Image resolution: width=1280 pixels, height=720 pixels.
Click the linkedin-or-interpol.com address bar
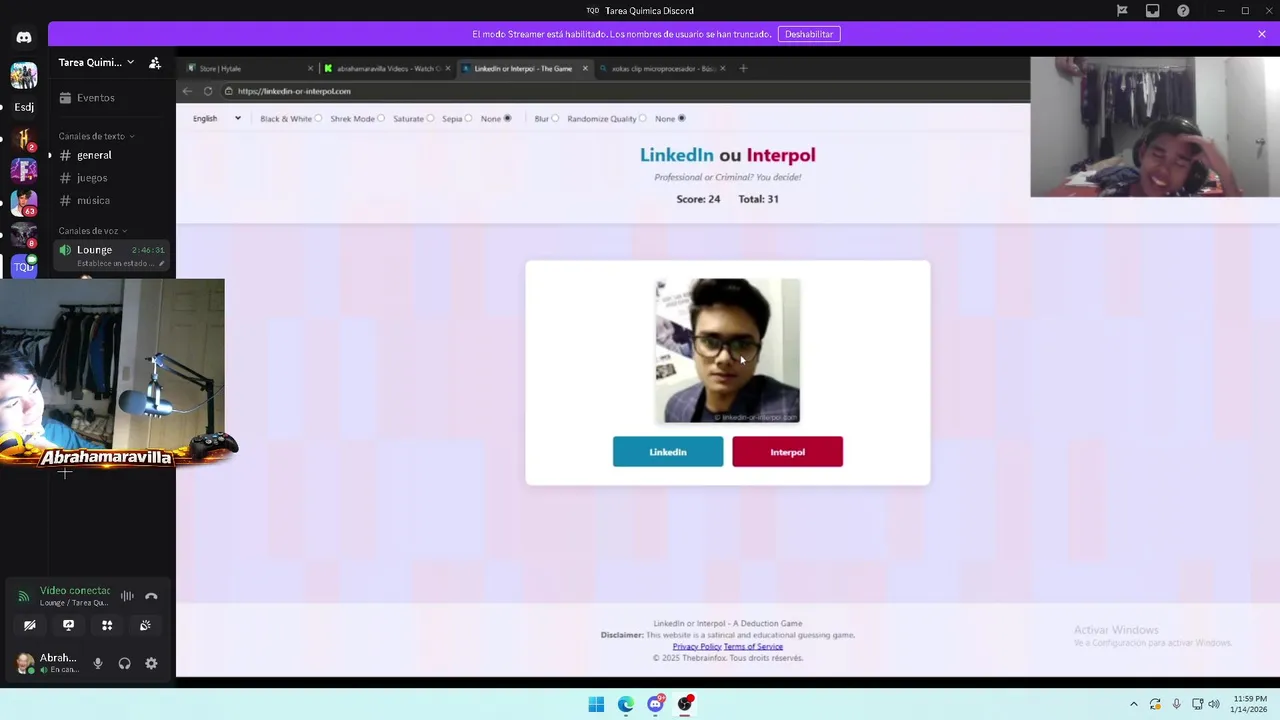coord(624,91)
